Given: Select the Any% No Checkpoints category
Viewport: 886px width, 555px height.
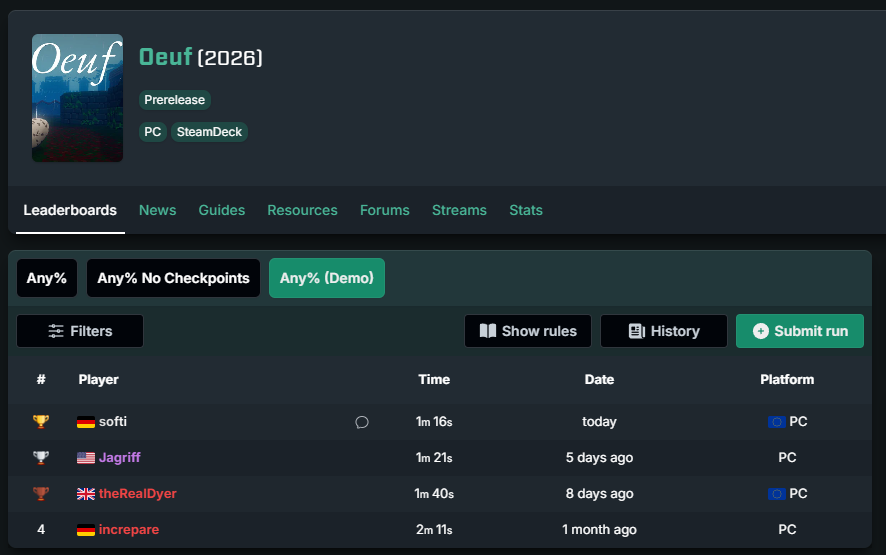Looking at the screenshot, I should click(x=173, y=278).
